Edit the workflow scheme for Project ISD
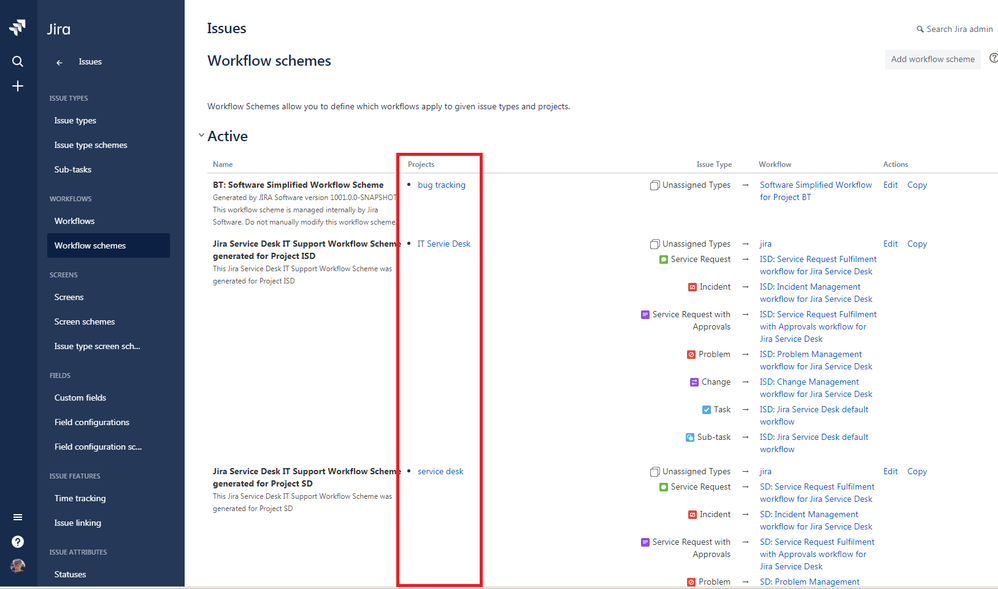Viewport: 998px width, 589px height. click(x=890, y=244)
